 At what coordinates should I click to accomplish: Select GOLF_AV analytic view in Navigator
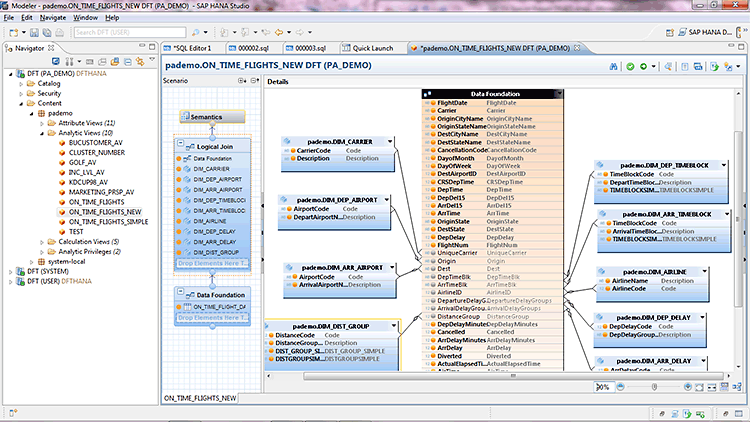click(x=80, y=163)
